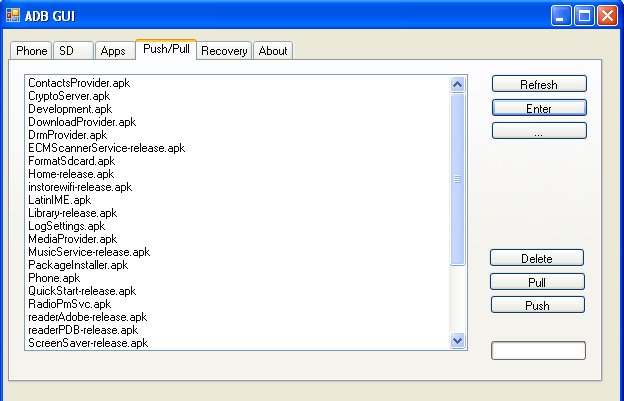Select MusicService-release.apk in the list
The width and height of the screenshot is (624, 401).
tap(238, 252)
